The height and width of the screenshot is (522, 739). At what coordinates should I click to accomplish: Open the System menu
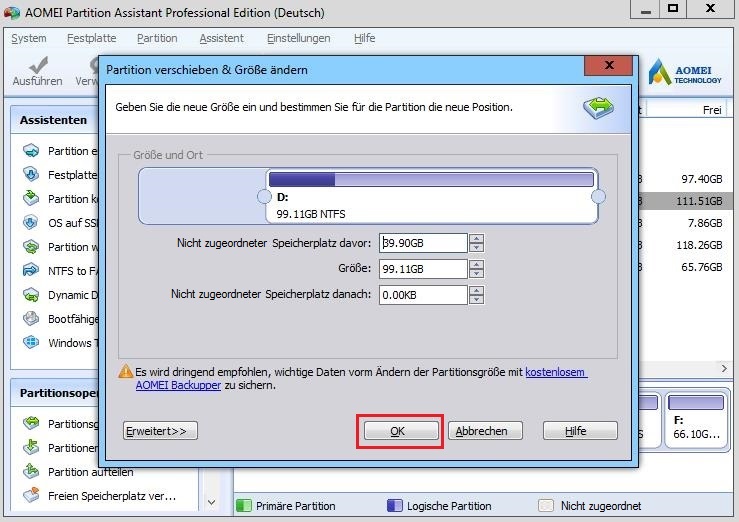coord(29,38)
